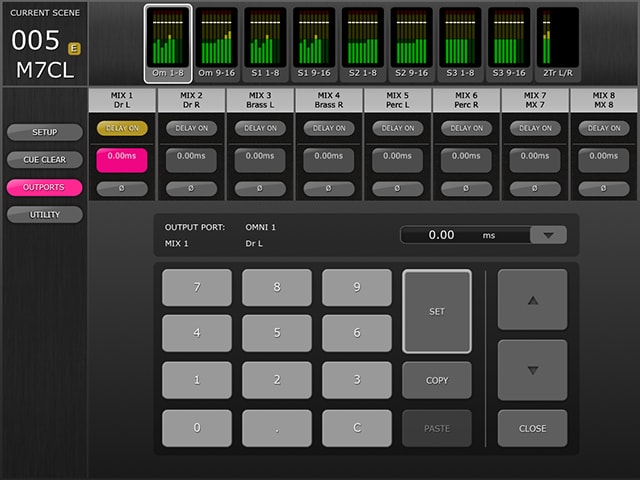Enable DELAY ON for MIX 6 Perc R
This screenshot has width=640, height=480.
tap(466, 128)
